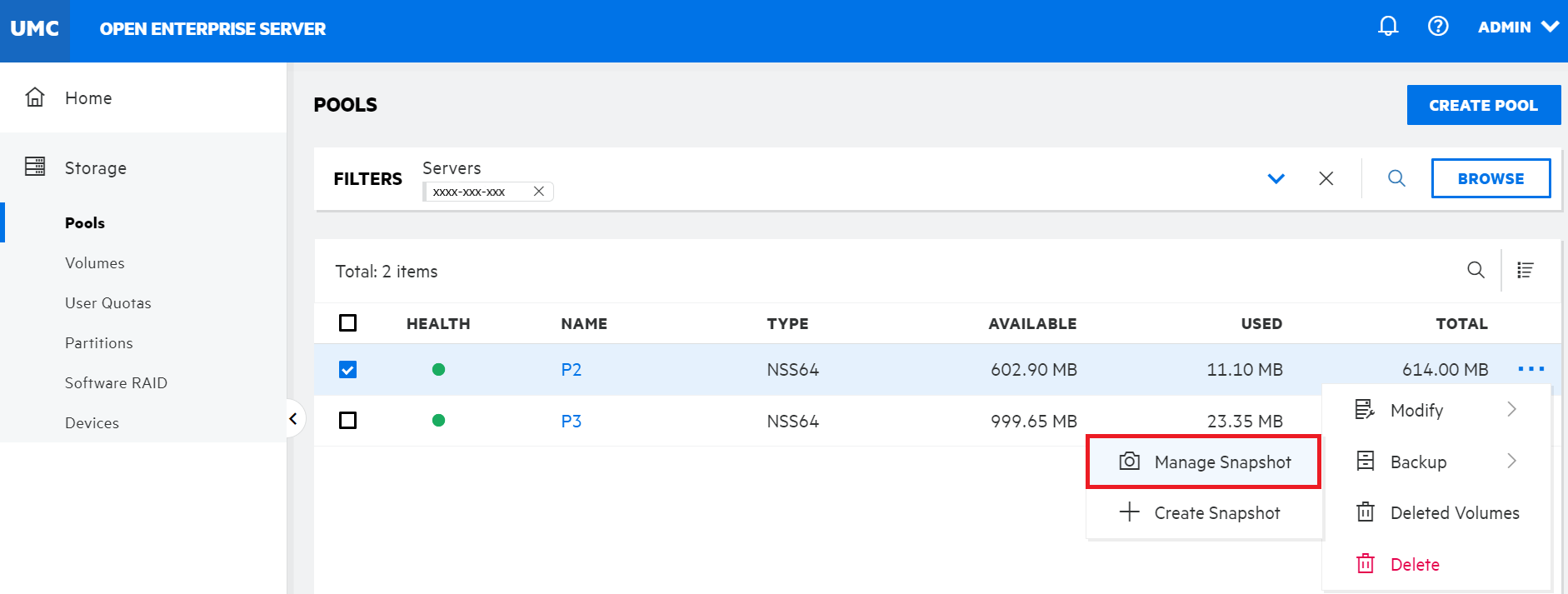The width and height of the screenshot is (1568, 594).
Task: Click the table search magnifier icon
Action: [1475, 270]
